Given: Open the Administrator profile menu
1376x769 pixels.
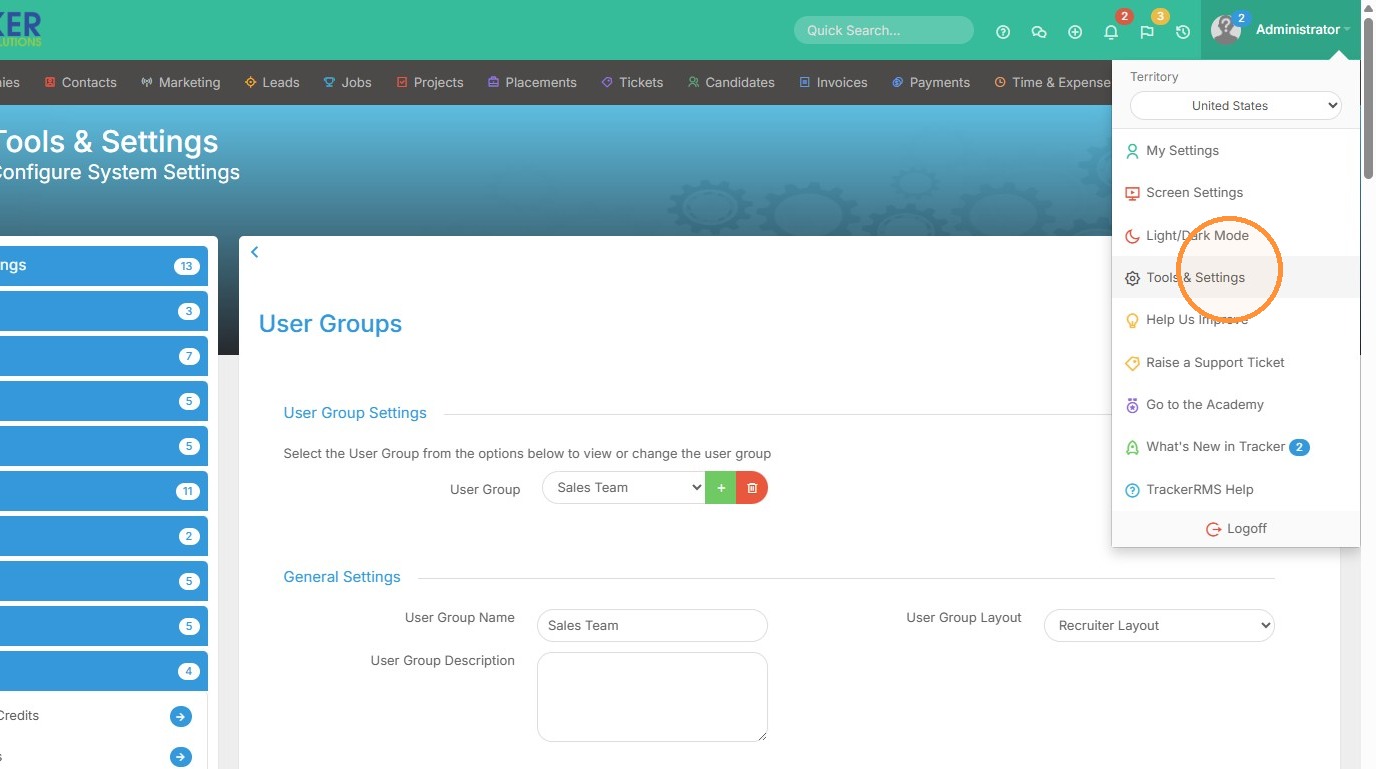Looking at the screenshot, I should point(1280,30).
